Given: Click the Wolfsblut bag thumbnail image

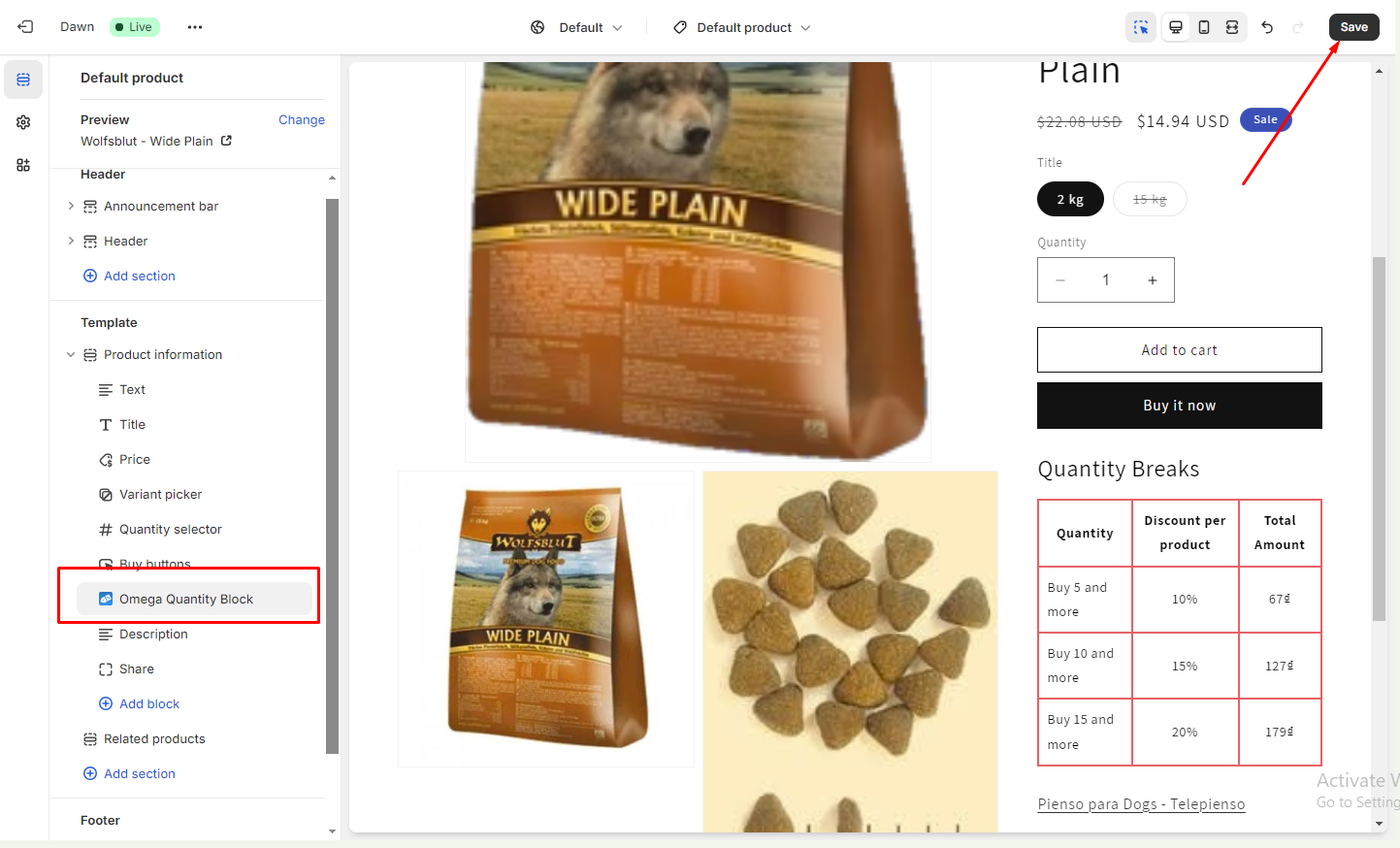Looking at the screenshot, I should click(x=546, y=619).
